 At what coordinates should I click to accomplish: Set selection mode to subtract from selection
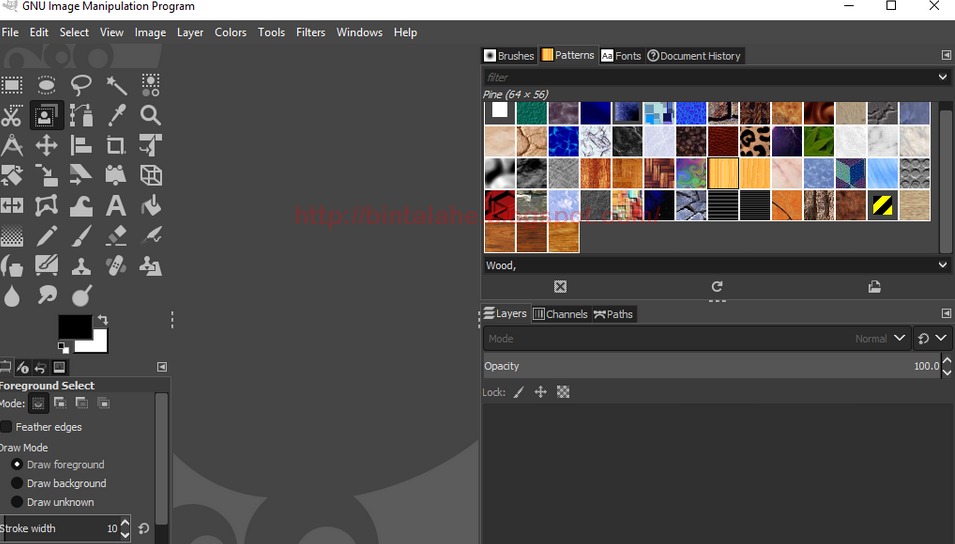pos(82,403)
